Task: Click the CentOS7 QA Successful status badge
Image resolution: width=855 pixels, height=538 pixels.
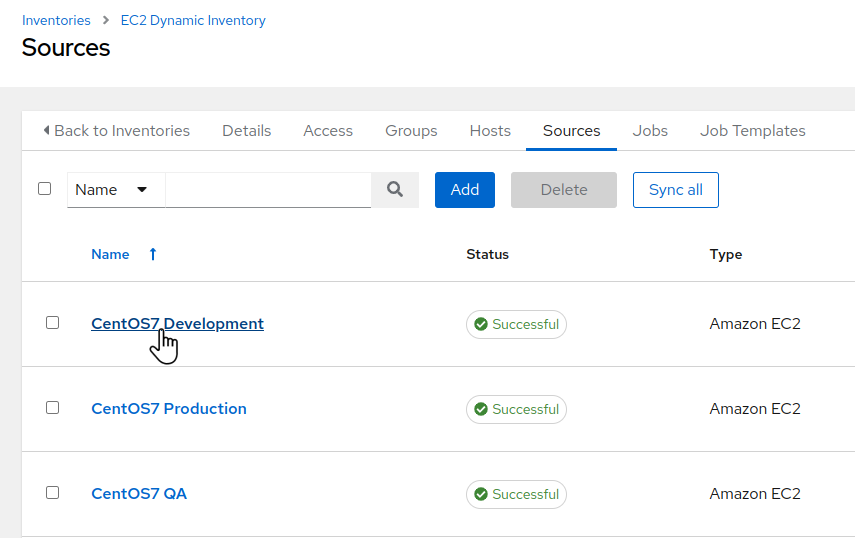Action: point(516,494)
